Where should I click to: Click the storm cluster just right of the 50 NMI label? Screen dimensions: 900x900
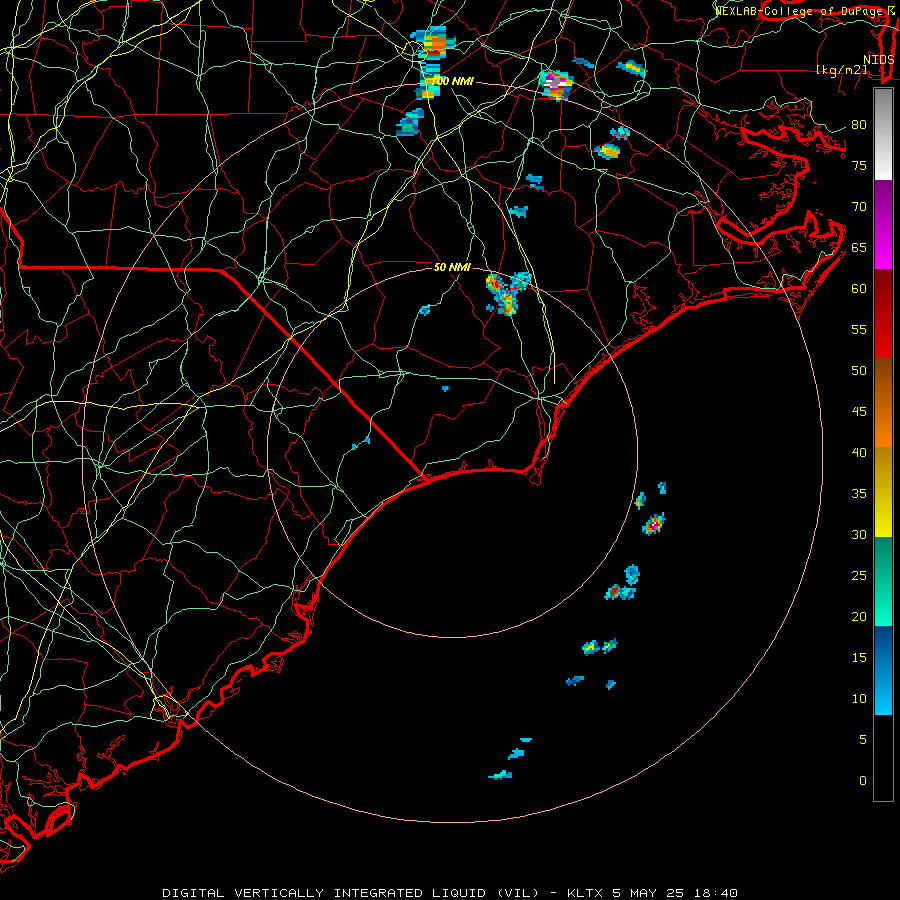click(507, 293)
